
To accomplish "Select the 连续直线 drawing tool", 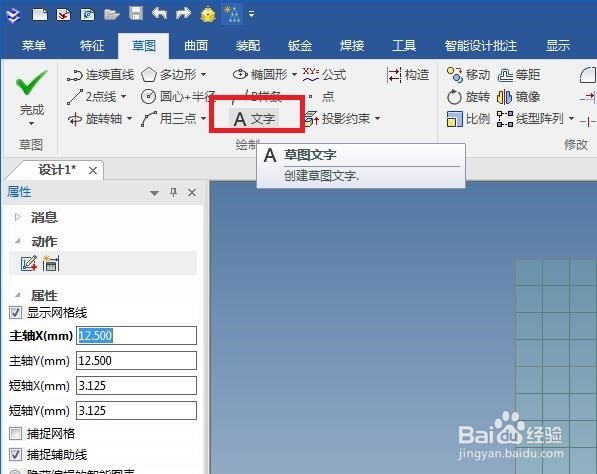I will 100,75.
